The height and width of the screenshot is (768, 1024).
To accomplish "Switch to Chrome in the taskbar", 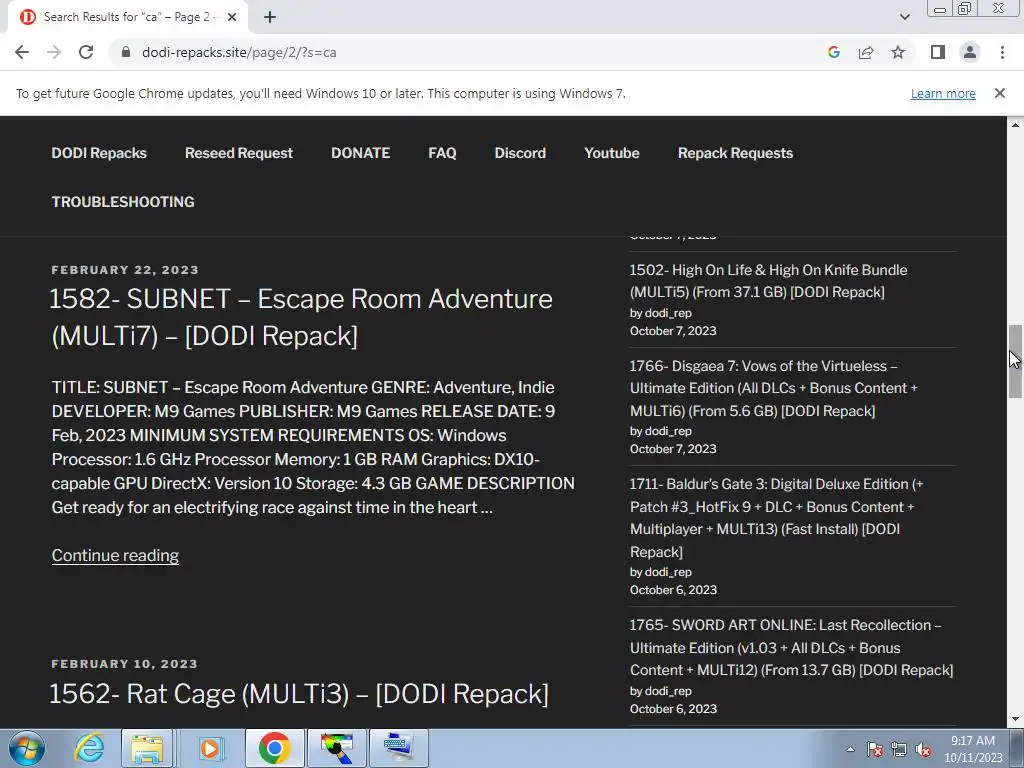I will pos(274,748).
